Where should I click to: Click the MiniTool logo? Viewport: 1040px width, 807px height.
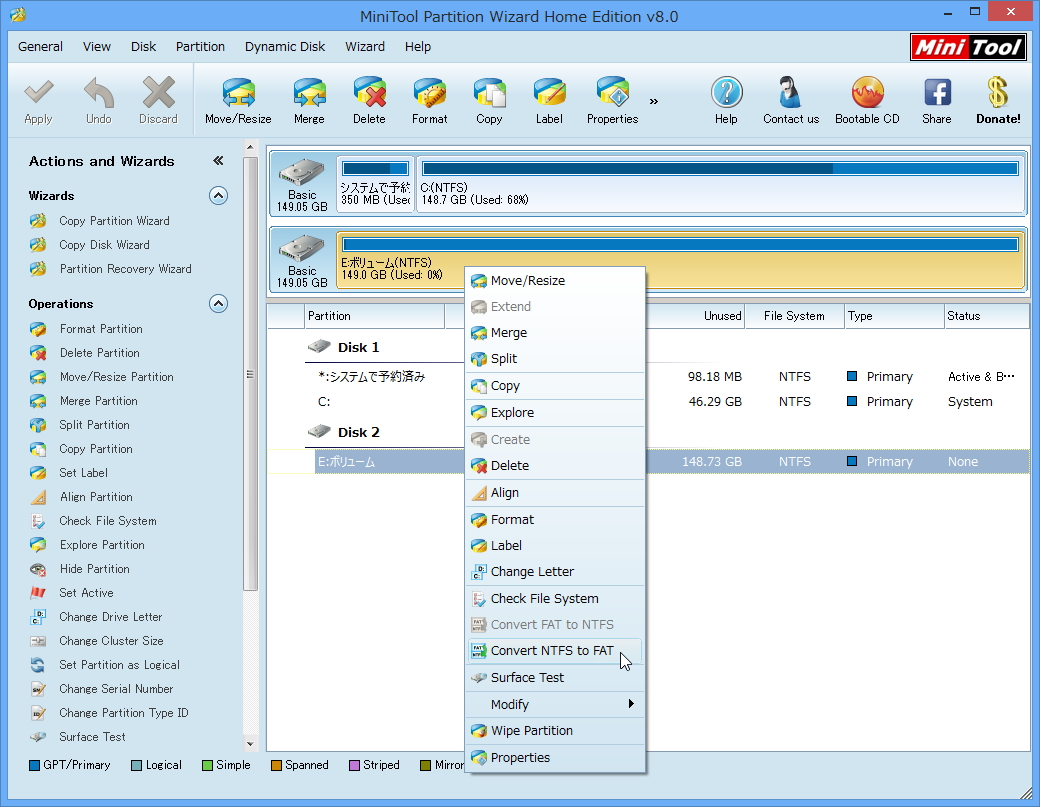tap(968, 47)
